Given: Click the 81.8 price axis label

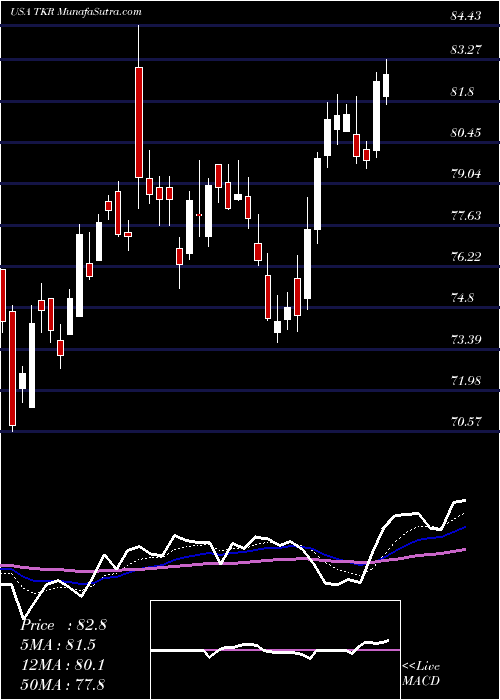Looking at the screenshot, I should click(x=462, y=92).
